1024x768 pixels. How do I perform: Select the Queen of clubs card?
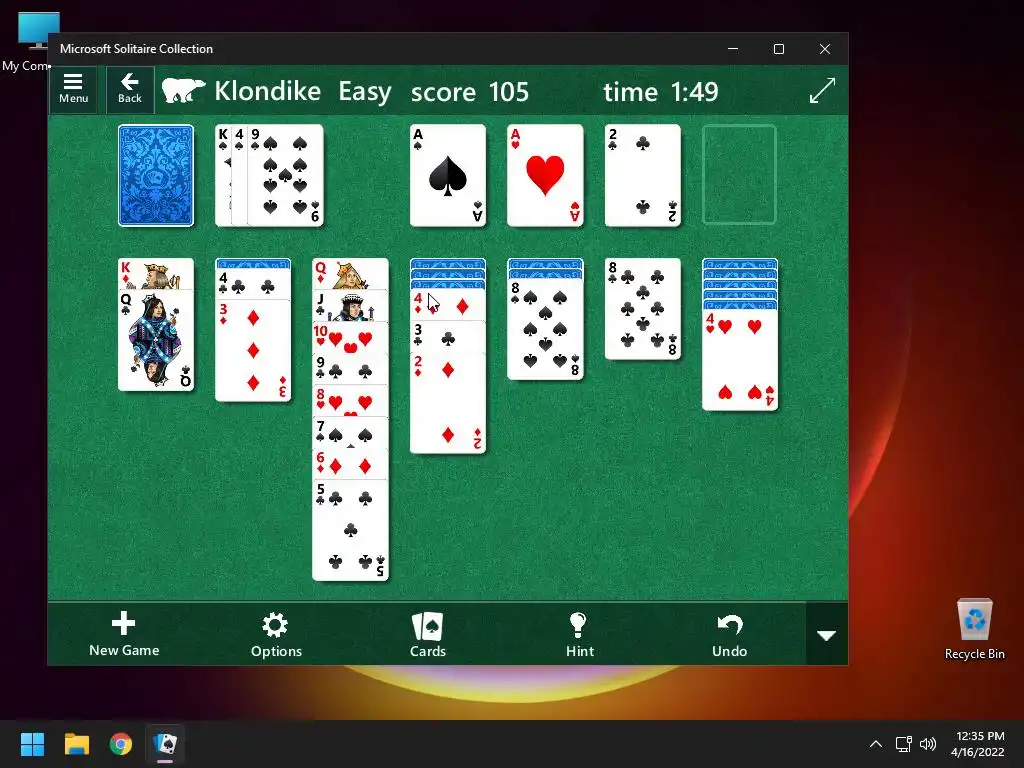[x=156, y=340]
